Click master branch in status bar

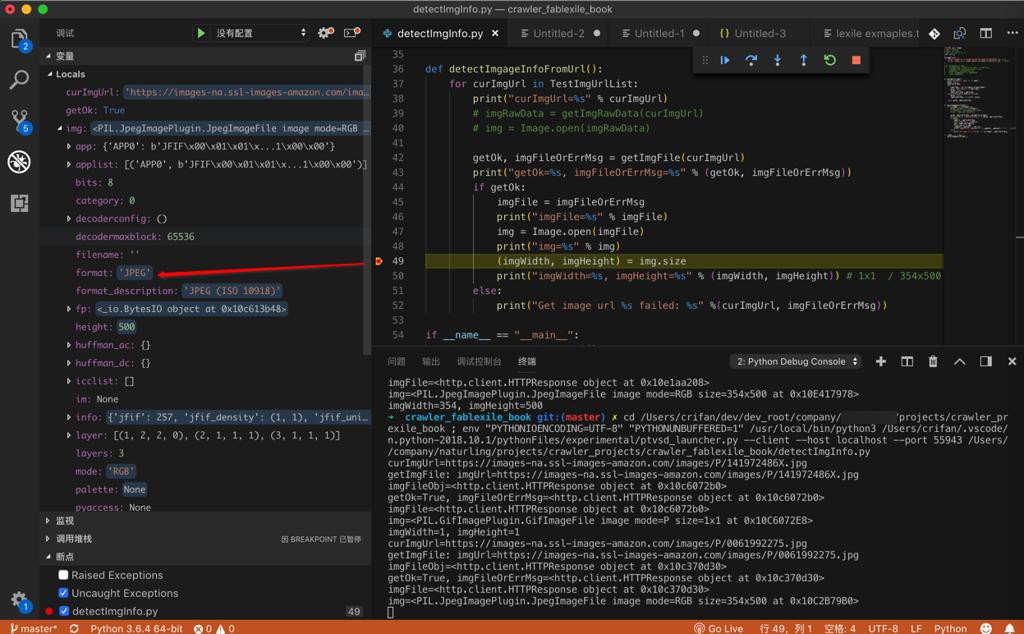pos(34,628)
